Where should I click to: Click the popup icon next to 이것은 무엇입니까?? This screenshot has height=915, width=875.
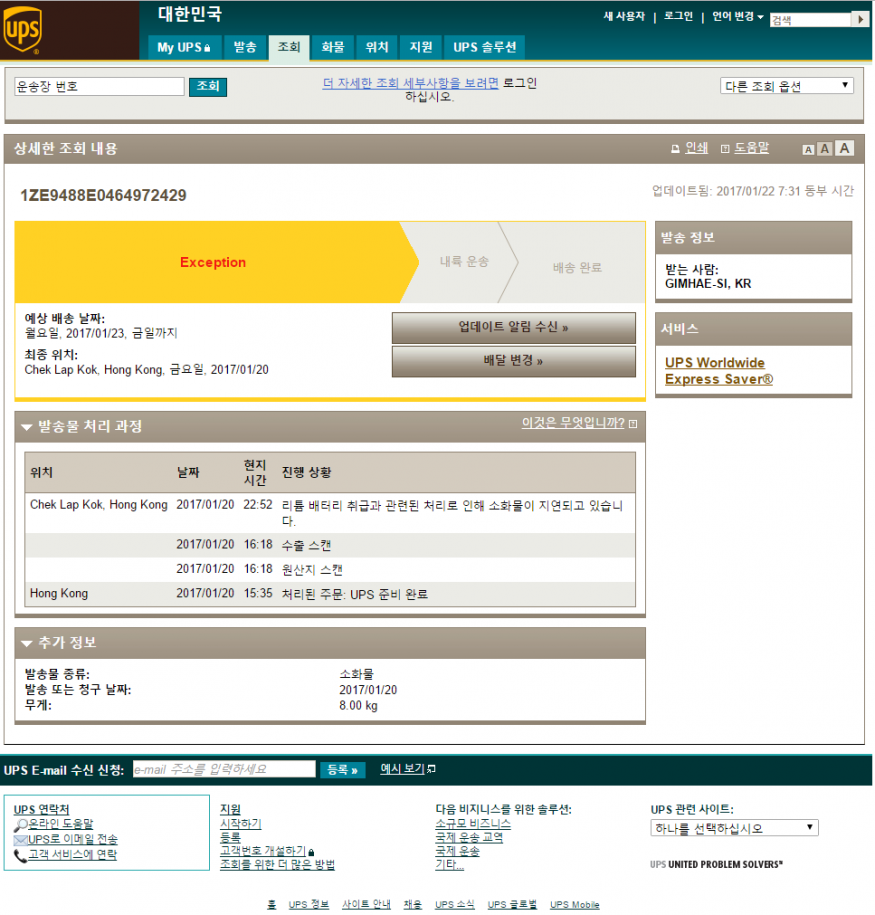pyautogui.click(x=633, y=424)
